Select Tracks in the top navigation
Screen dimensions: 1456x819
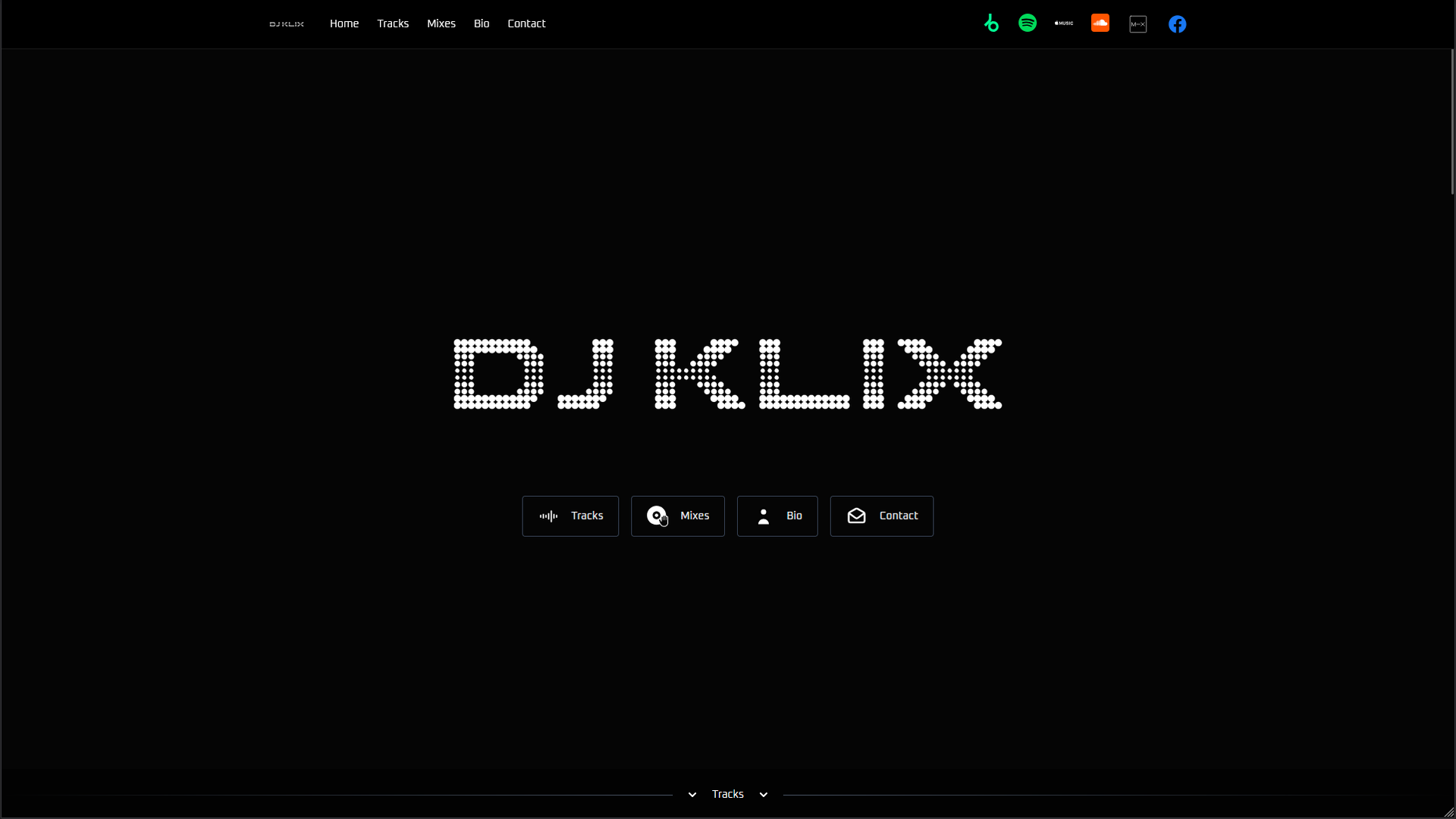393,24
